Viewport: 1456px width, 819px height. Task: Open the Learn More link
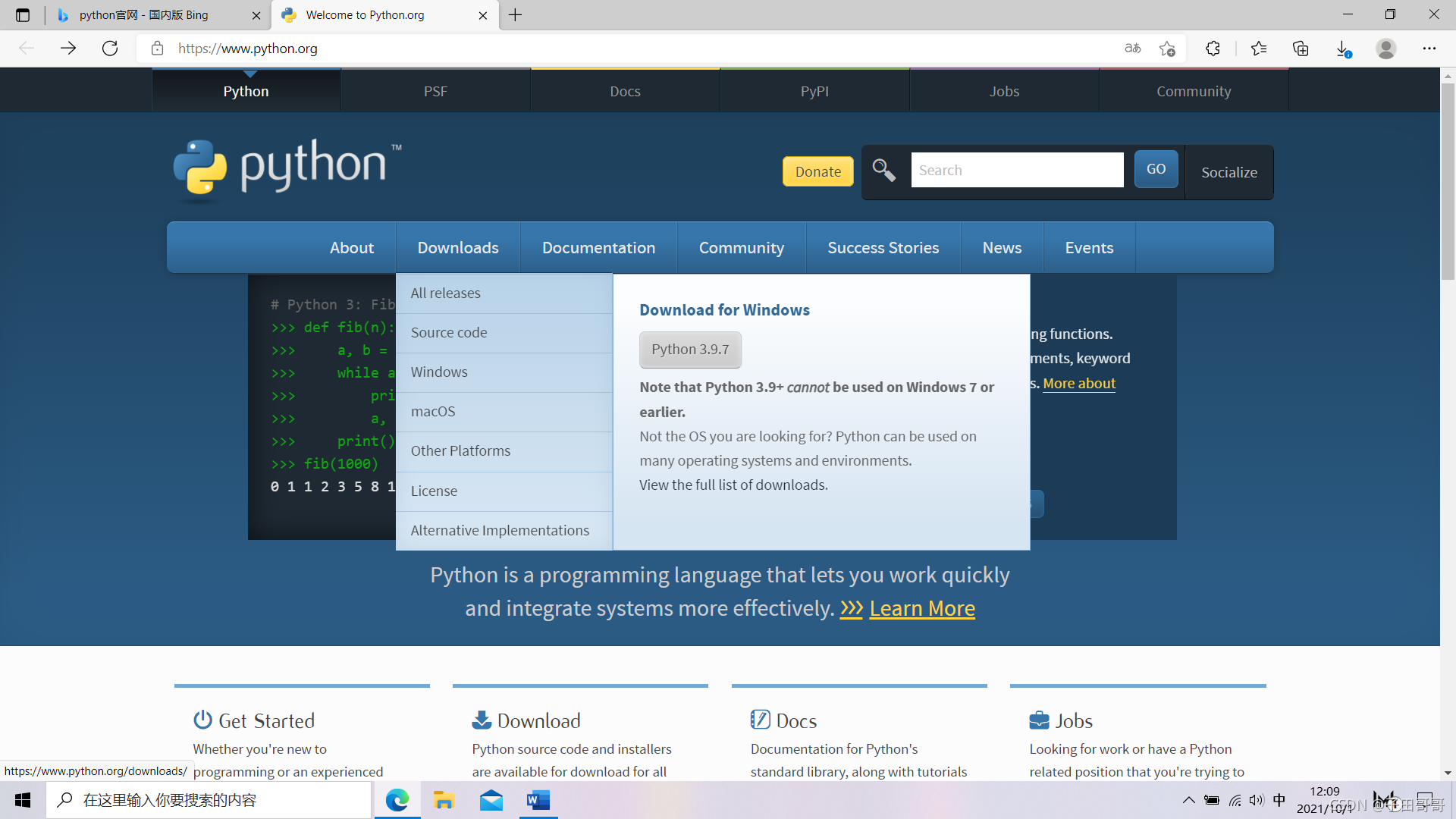[922, 607]
